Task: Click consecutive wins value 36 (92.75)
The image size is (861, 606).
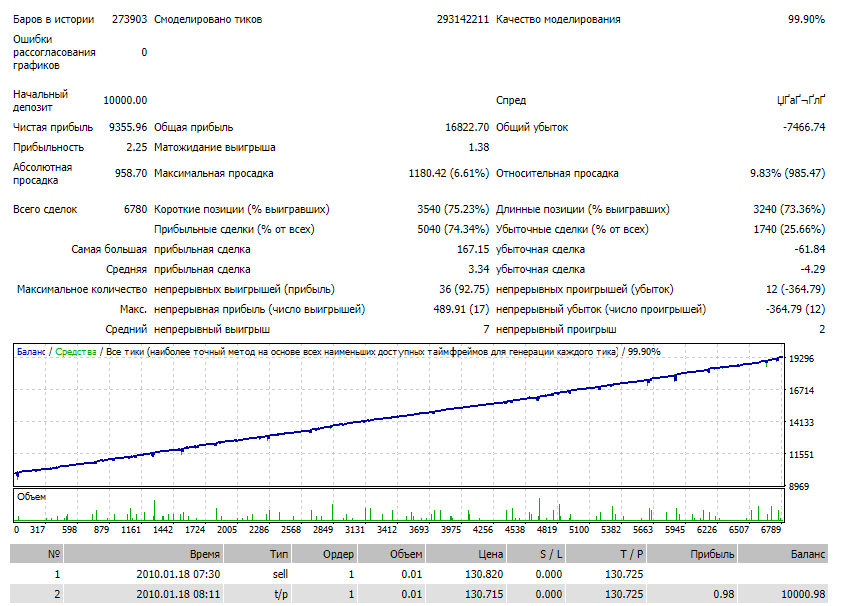Action: [x=464, y=289]
